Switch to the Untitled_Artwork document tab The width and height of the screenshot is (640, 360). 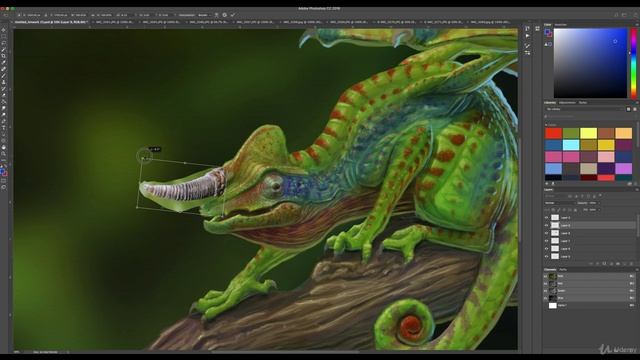[x=50, y=22]
